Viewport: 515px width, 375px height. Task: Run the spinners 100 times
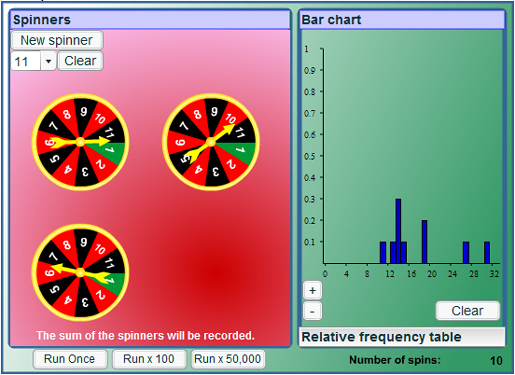tap(149, 359)
